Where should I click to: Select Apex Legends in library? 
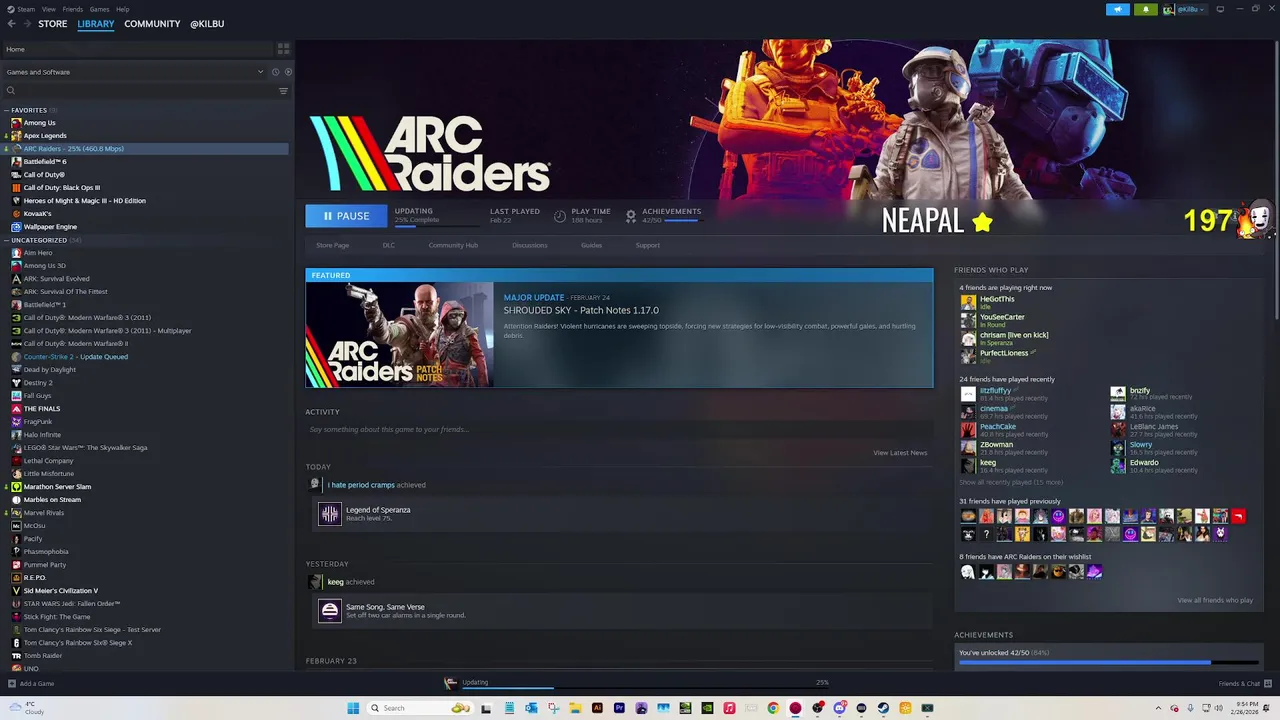pyautogui.click(x=45, y=136)
